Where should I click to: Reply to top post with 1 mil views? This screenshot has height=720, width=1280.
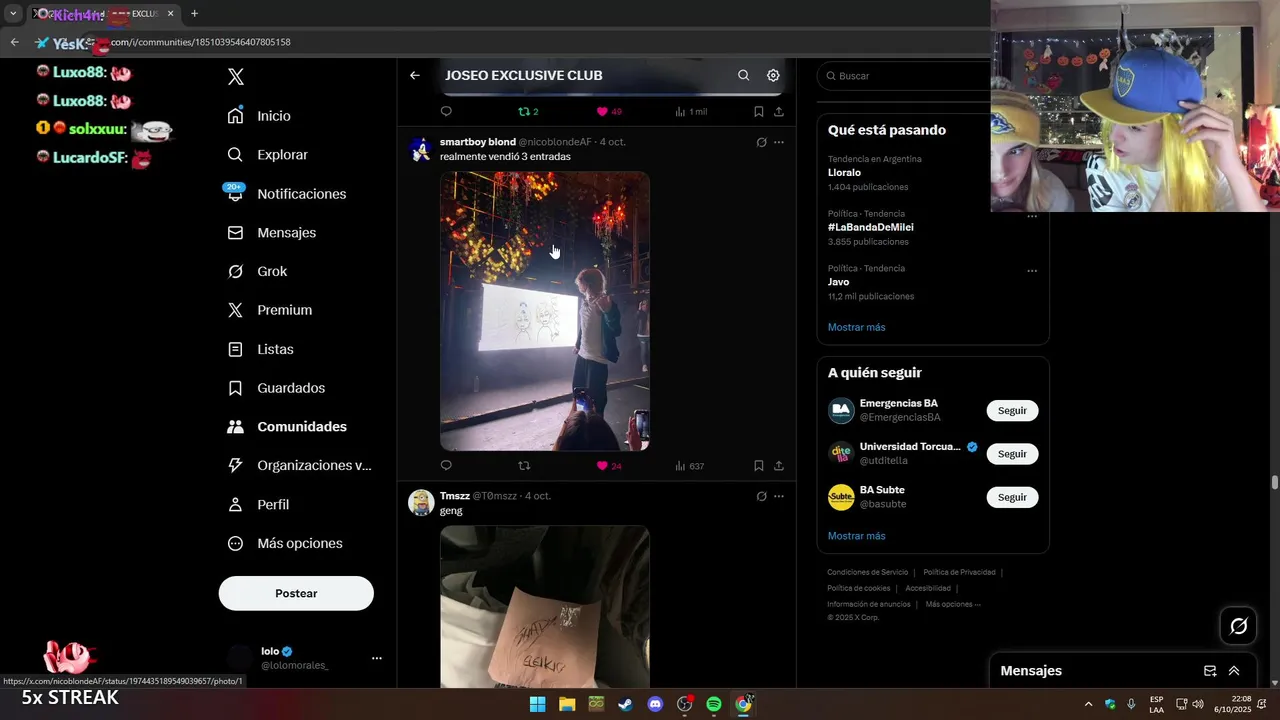coord(446,112)
